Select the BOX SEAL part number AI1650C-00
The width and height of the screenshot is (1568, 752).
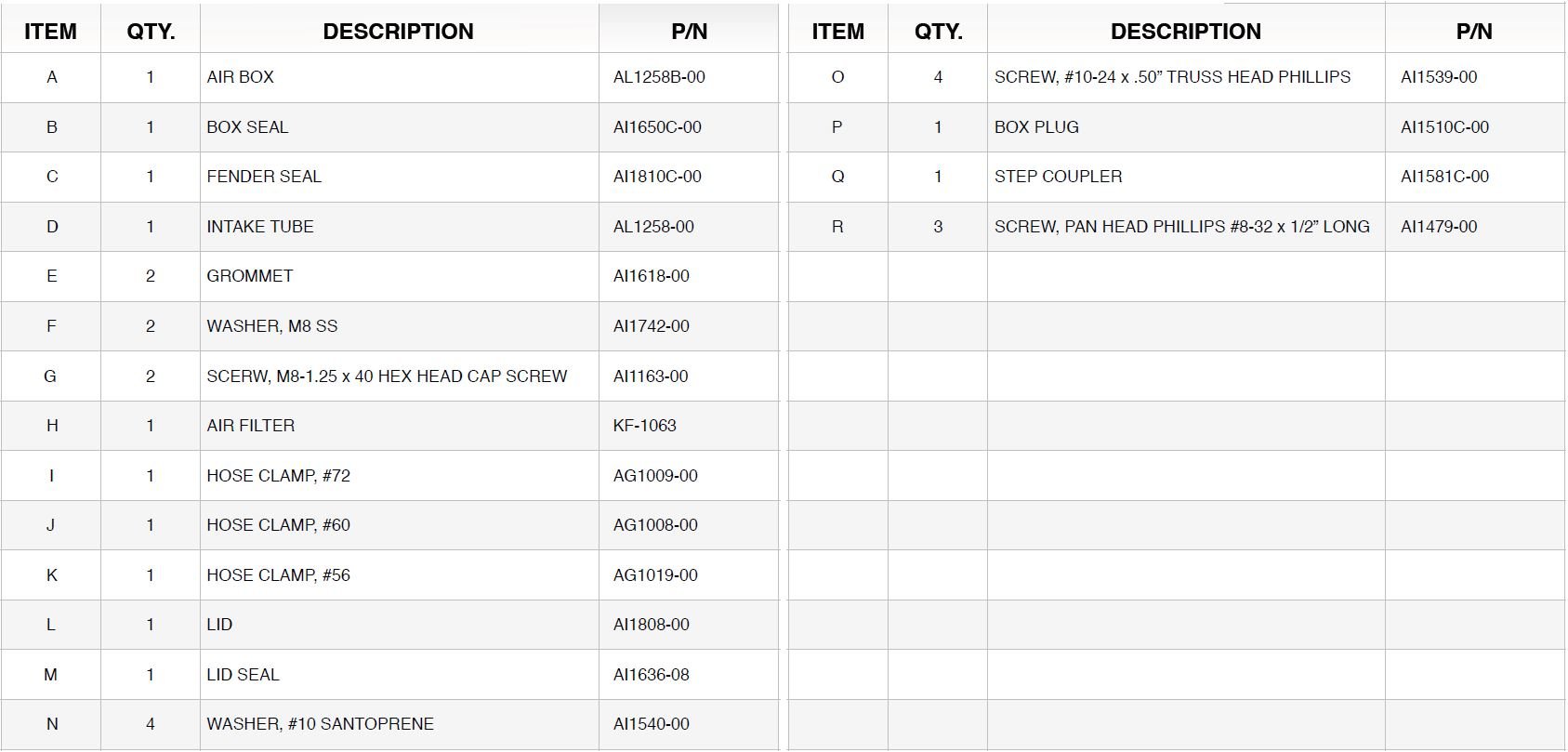(x=657, y=127)
